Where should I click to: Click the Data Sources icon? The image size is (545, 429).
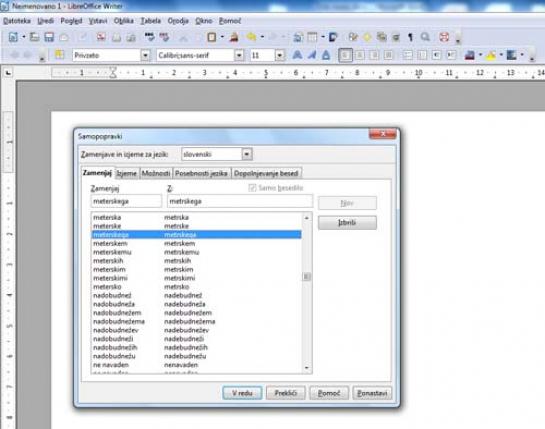tap(396, 37)
